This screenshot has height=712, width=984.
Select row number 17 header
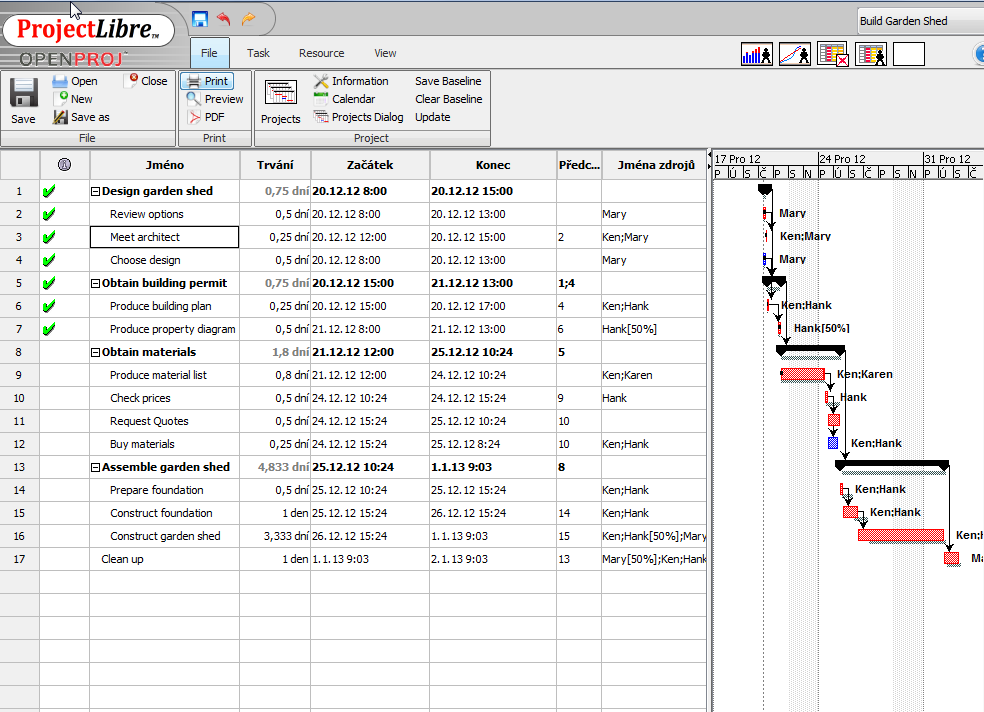tap(19, 559)
